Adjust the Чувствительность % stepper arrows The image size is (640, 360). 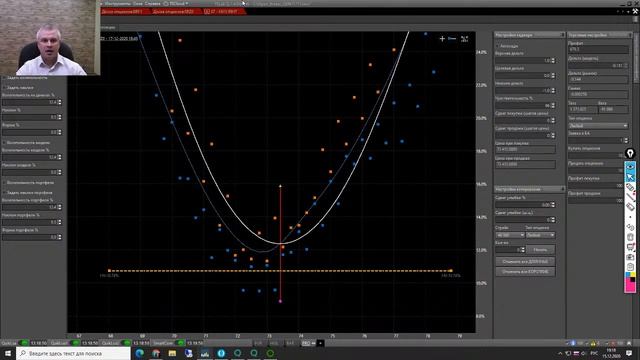[553, 105]
